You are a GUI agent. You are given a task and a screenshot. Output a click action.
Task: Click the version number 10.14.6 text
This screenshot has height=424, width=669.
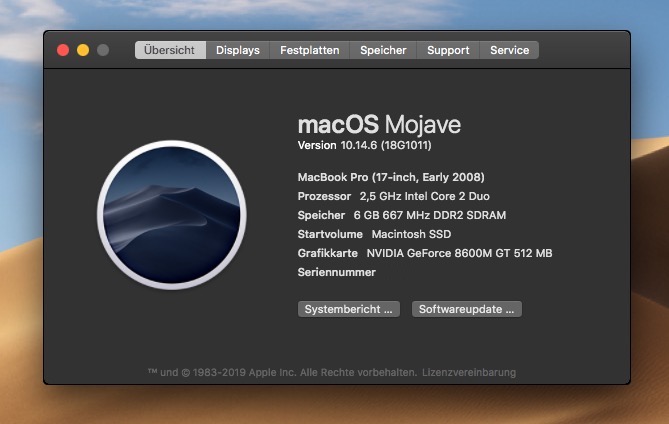coord(359,145)
